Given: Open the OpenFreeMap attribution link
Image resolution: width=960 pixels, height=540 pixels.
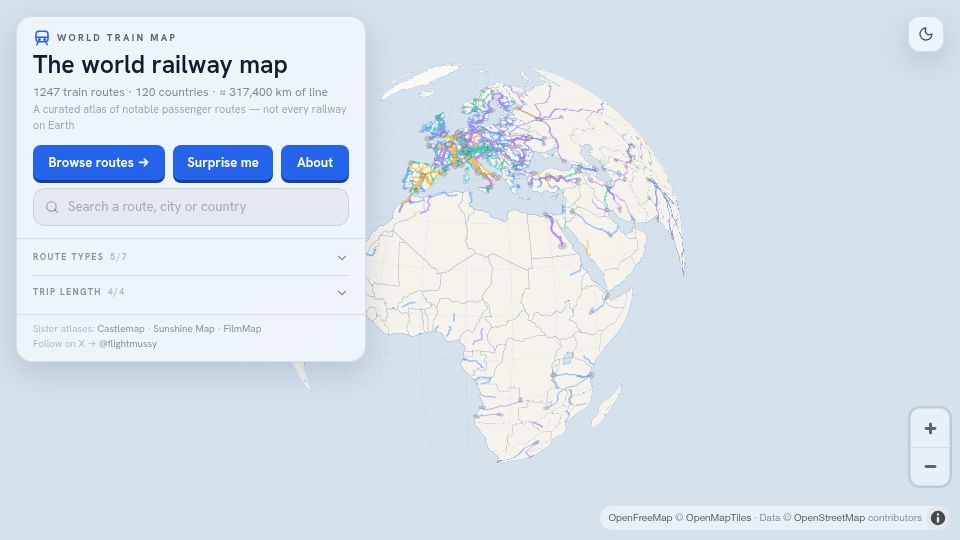Looking at the screenshot, I should [x=640, y=518].
